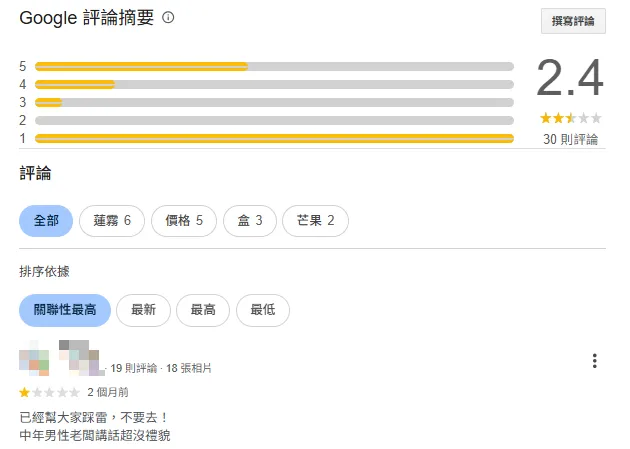The image size is (630, 449).
Task: Click the one-star rating on the review
Action: coord(49,392)
